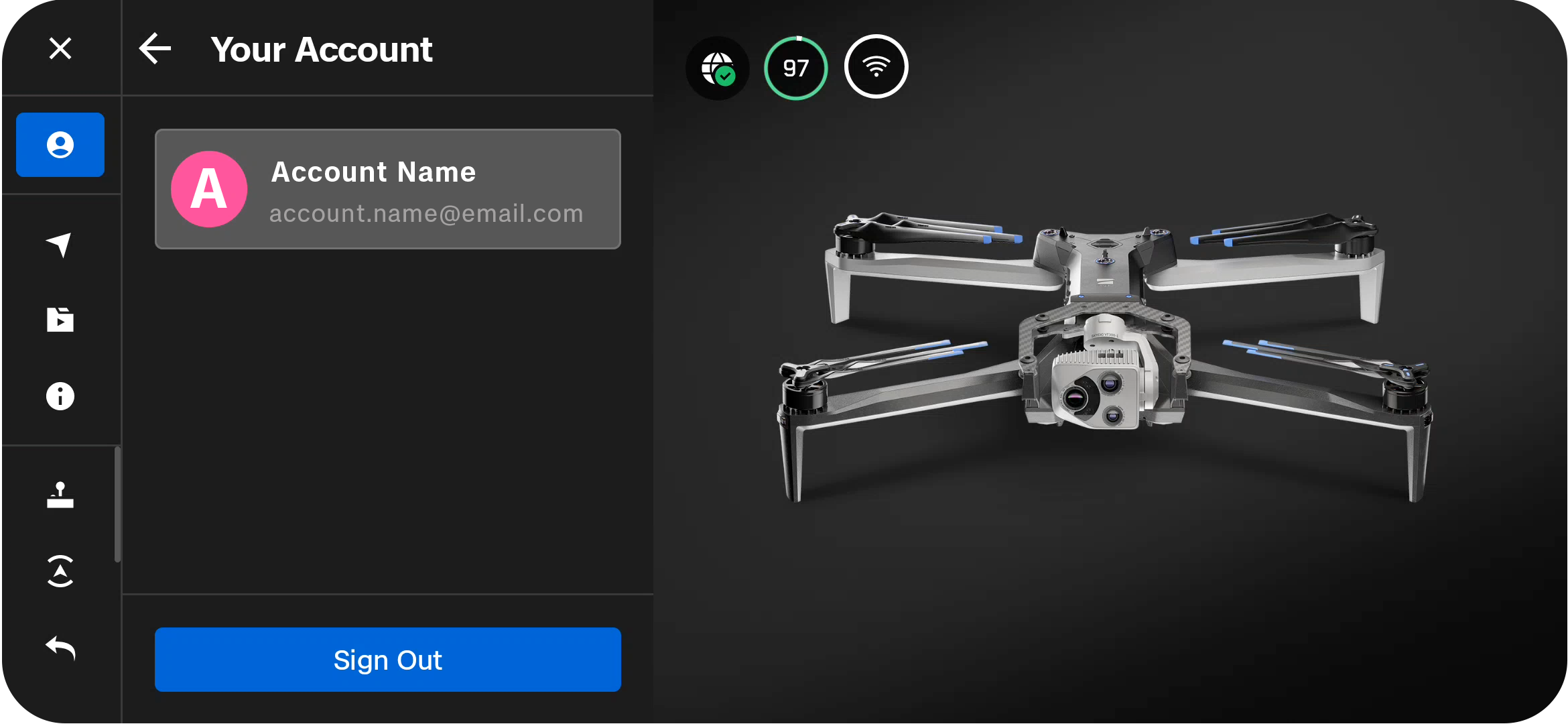Viewport: 1568px width, 724px height.
Task: Click the Your Account header title
Action: (322, 50)
